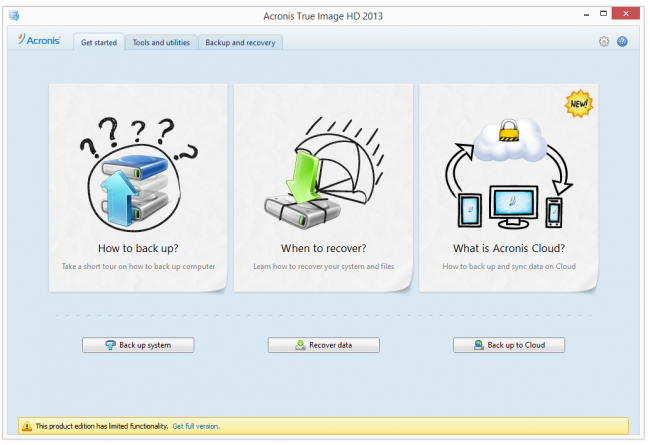Follow the Get full version link
This screenshot has width=650, height=445.
[196, 426]
